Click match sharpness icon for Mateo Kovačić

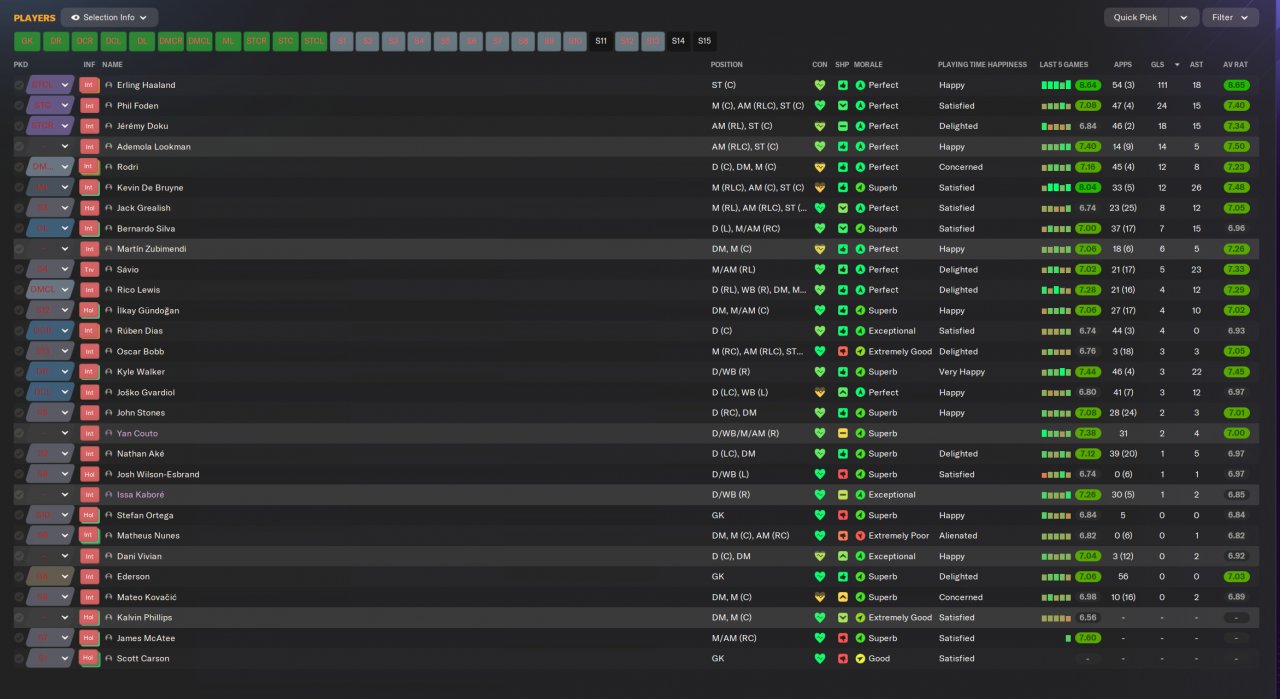coord(843,598)
